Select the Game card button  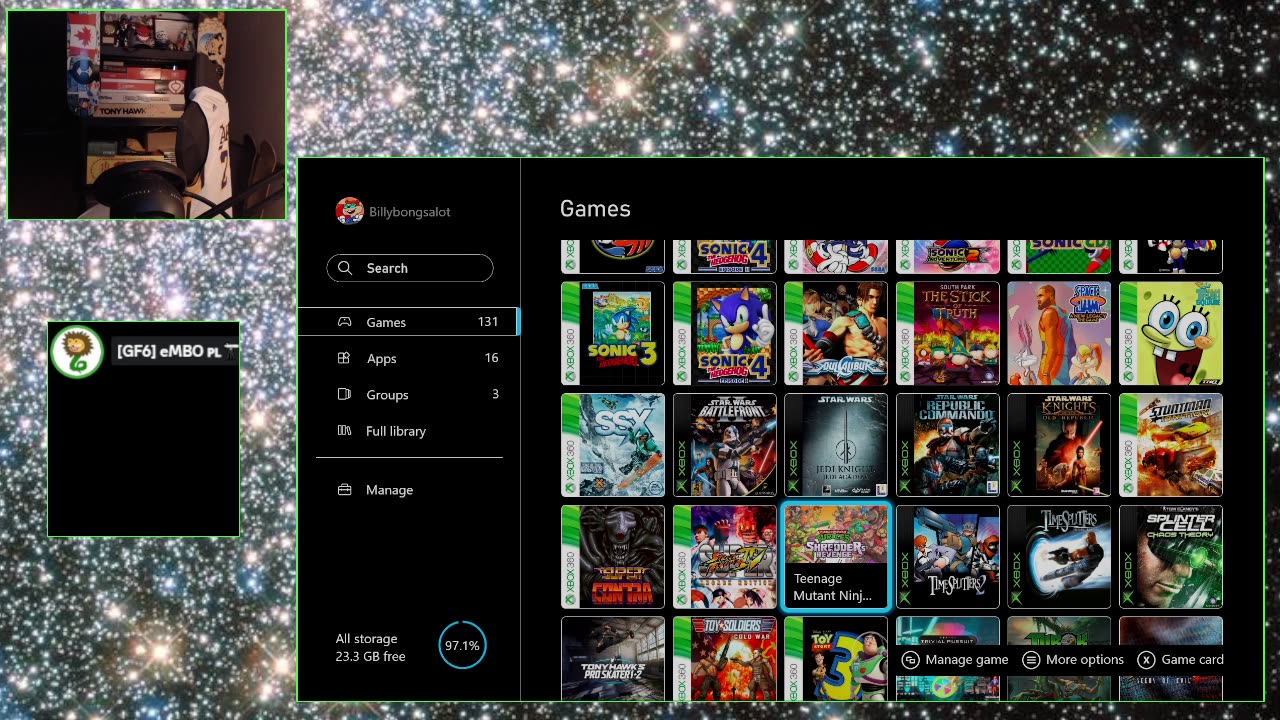[x=1181, y=660]
